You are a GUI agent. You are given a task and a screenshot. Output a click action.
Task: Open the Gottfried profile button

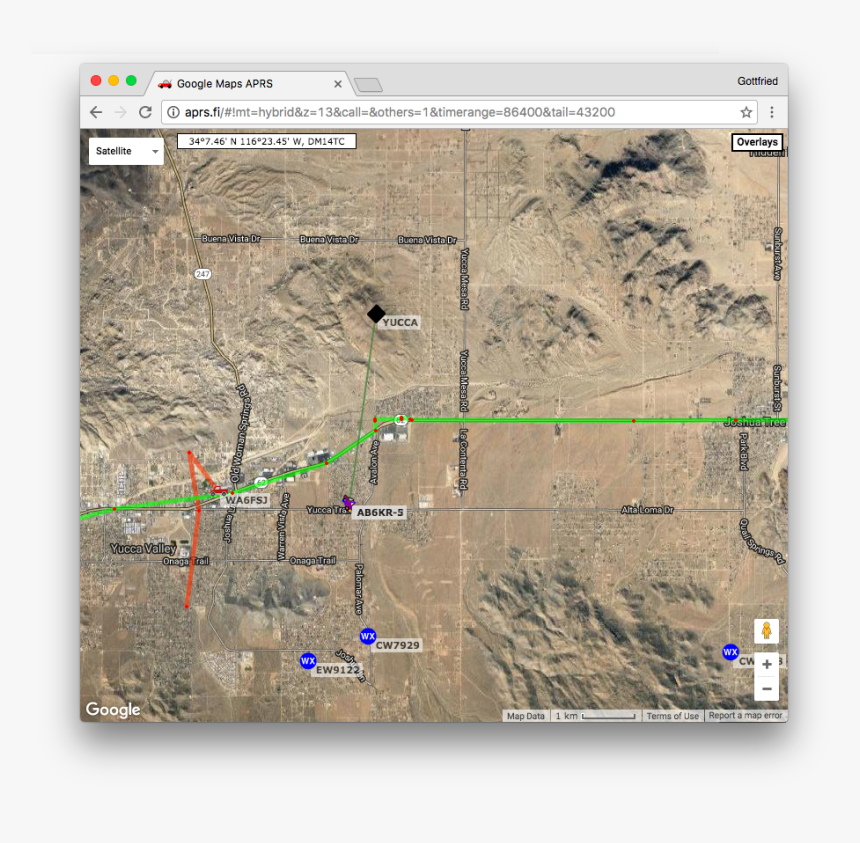(x=757, y=81)
